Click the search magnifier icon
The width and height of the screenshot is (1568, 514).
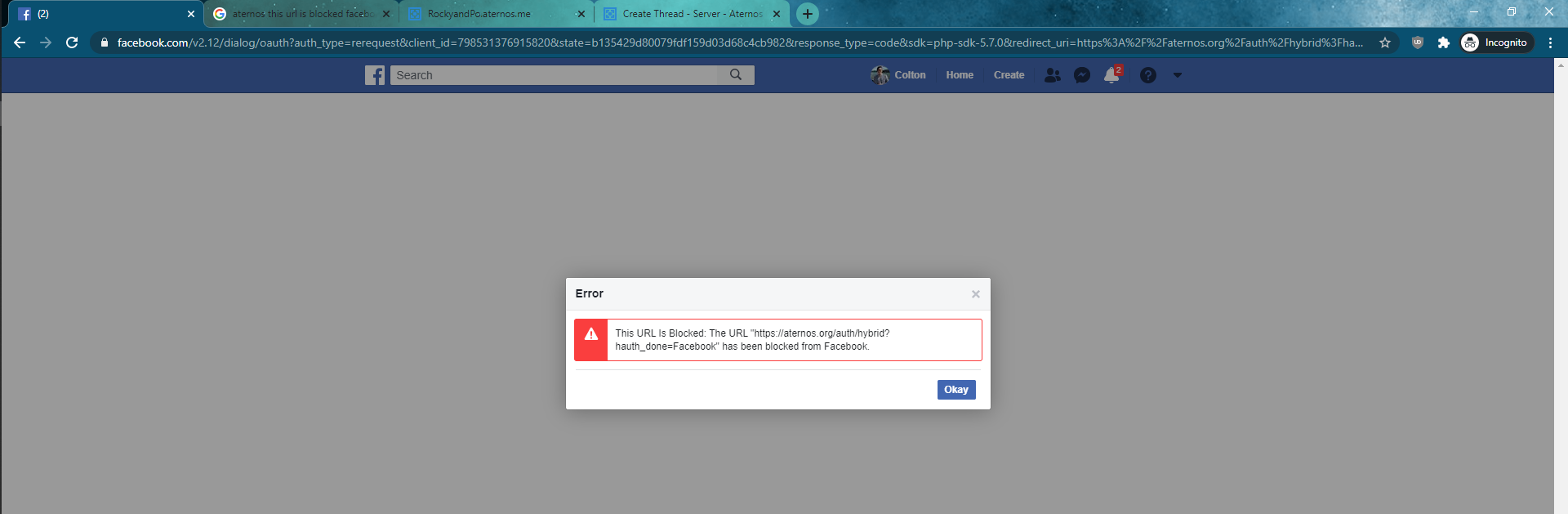point(736,75)
